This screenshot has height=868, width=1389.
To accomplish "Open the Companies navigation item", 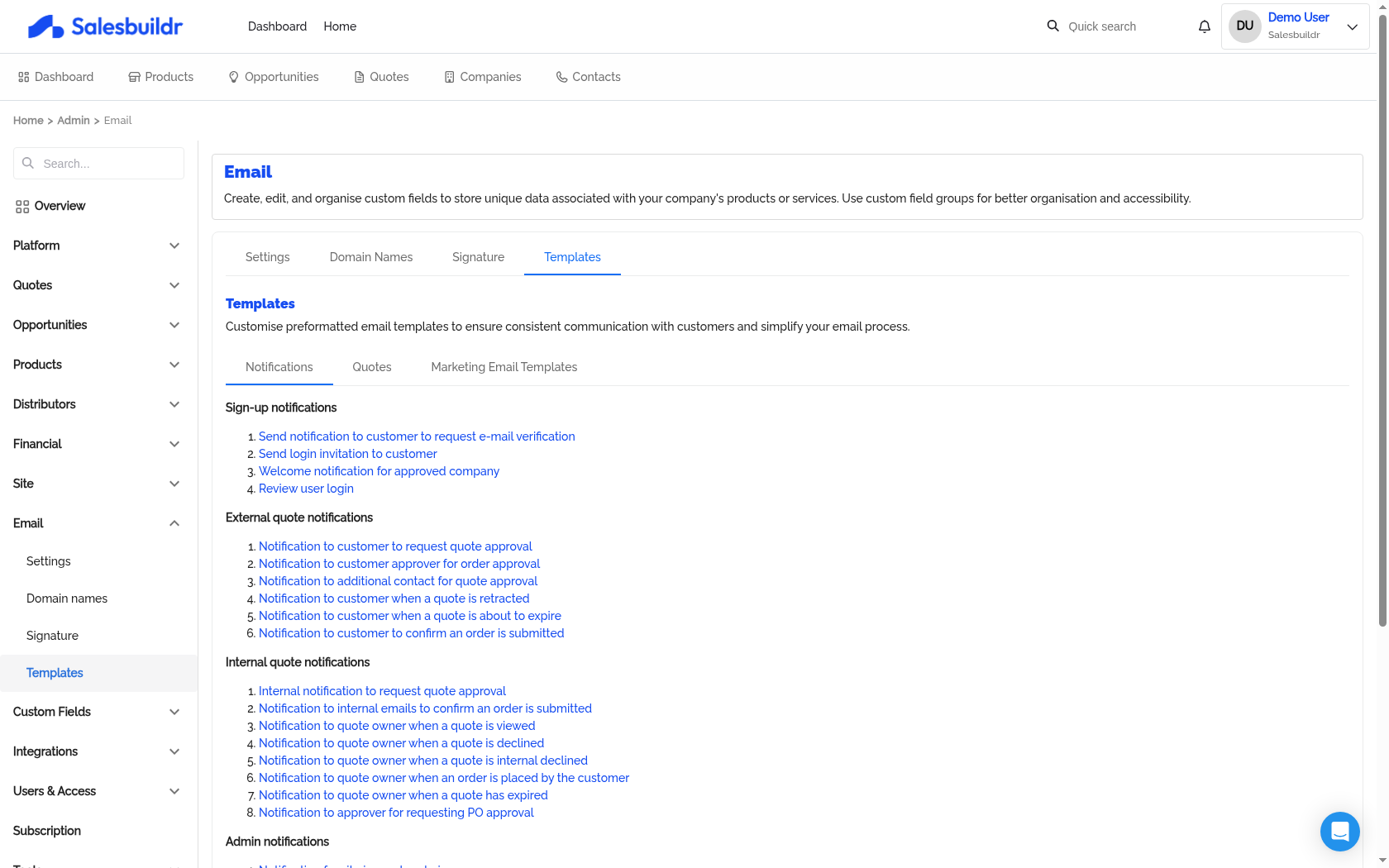I will [x=482, y=77].
